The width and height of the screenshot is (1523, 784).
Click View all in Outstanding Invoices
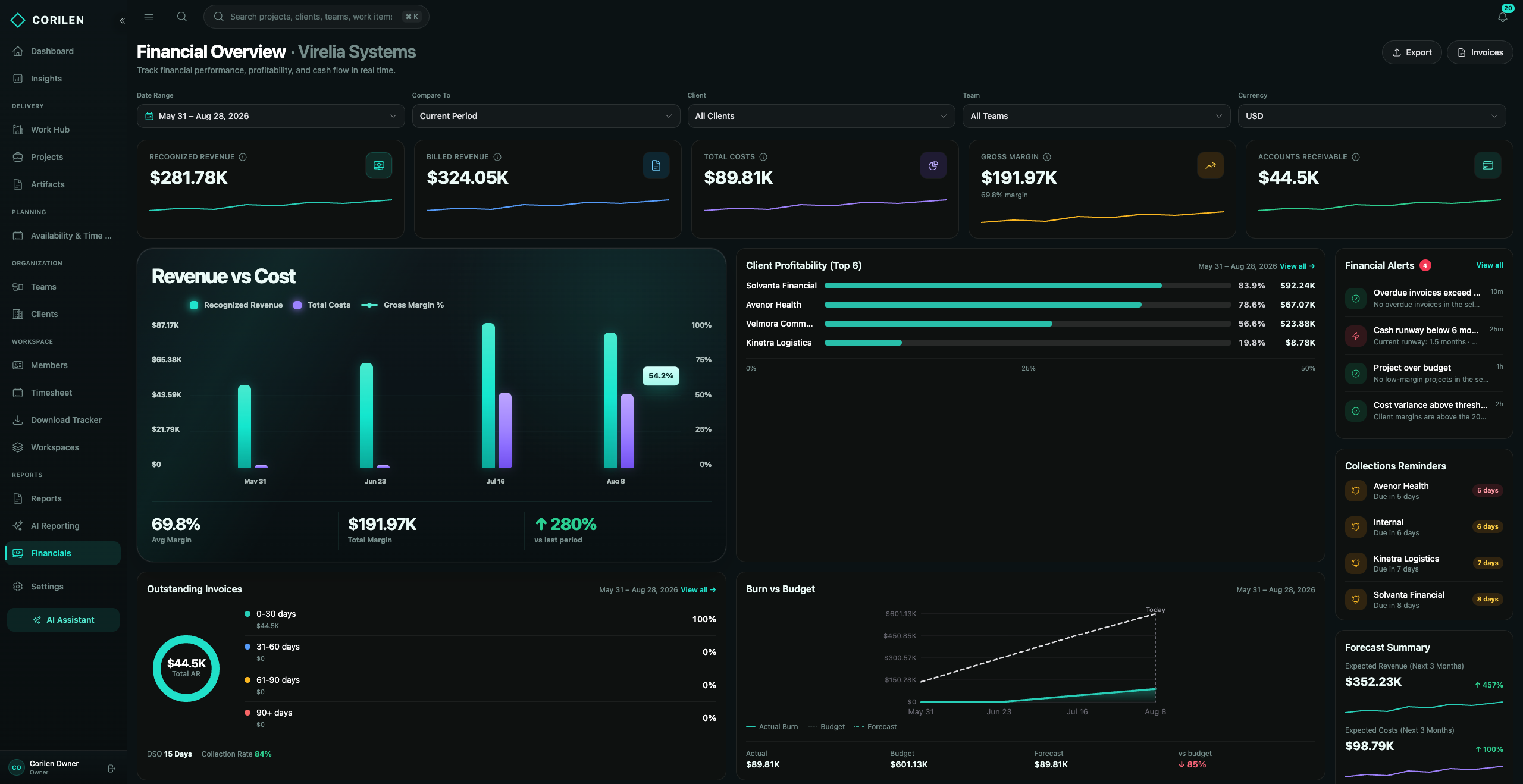coord(698,590)
